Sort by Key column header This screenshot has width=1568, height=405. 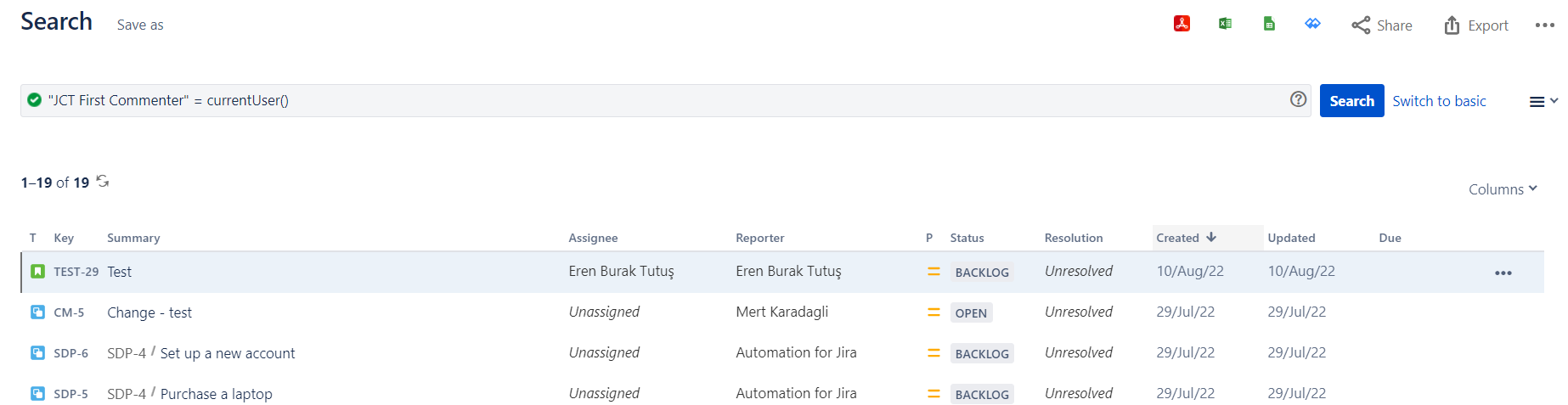click(64, 238)
